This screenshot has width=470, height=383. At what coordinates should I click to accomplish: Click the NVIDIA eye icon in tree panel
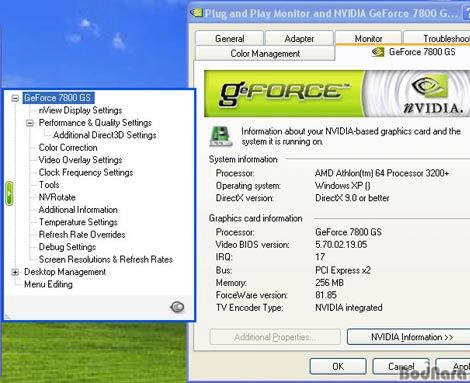tap(177, 307)
